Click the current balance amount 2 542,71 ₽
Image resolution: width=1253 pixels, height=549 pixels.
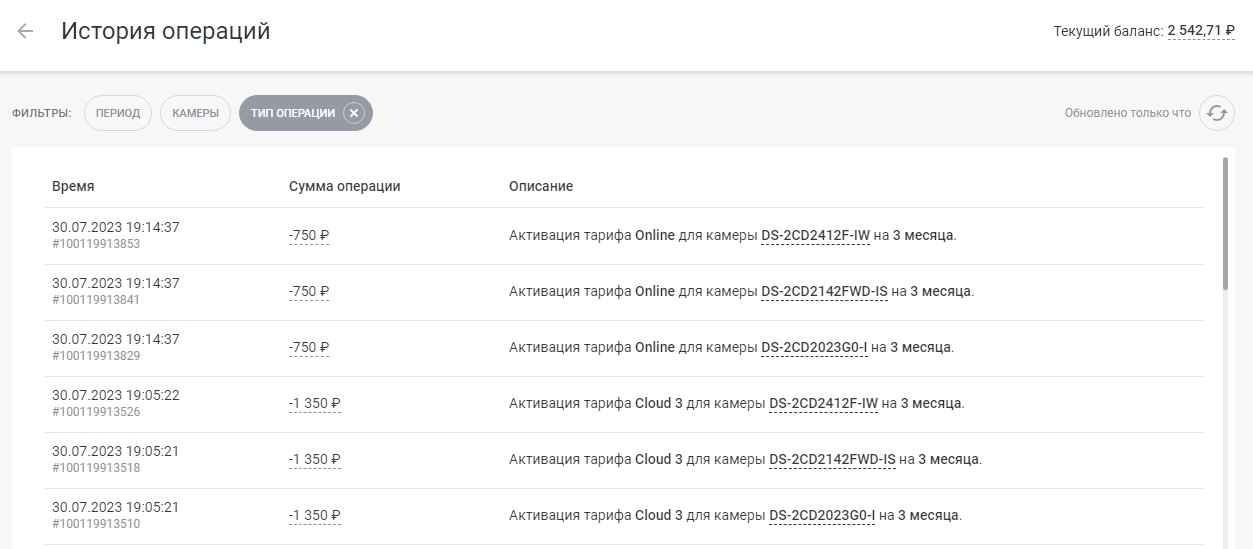click(x=1200, y=31)
